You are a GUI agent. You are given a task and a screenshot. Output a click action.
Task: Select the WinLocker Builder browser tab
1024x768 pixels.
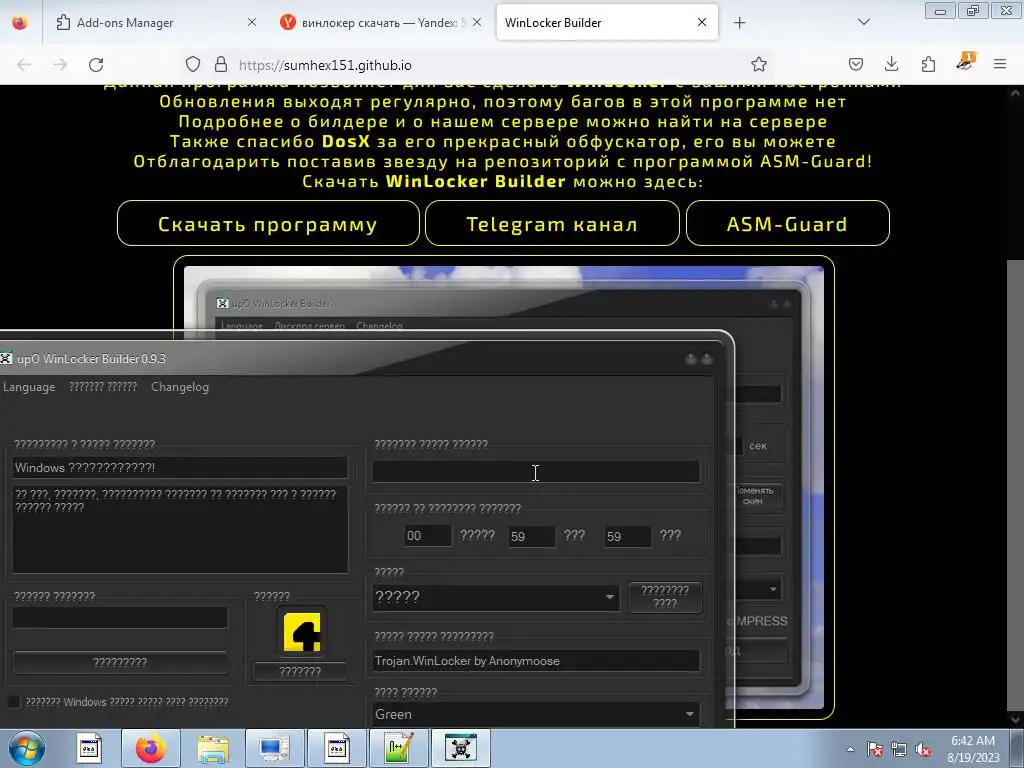[607, 22]
